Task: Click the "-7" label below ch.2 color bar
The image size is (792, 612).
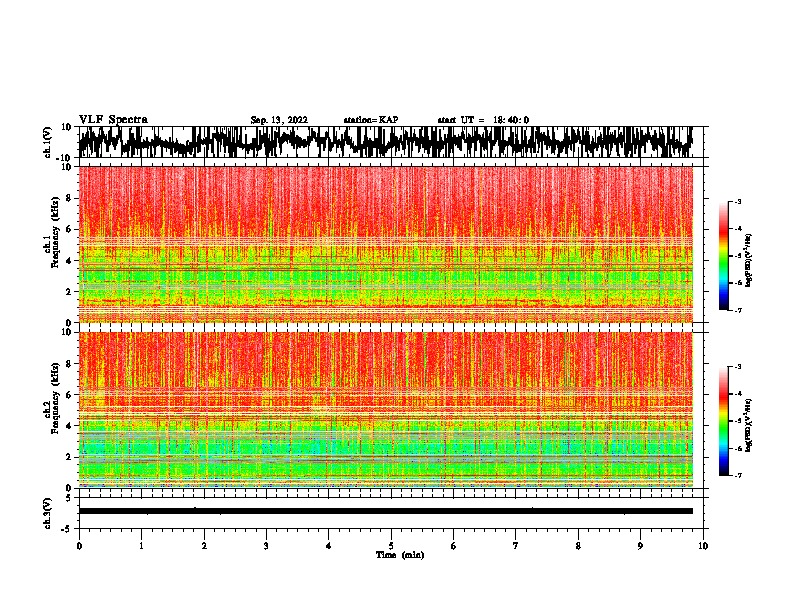Action: pos(737,476)
